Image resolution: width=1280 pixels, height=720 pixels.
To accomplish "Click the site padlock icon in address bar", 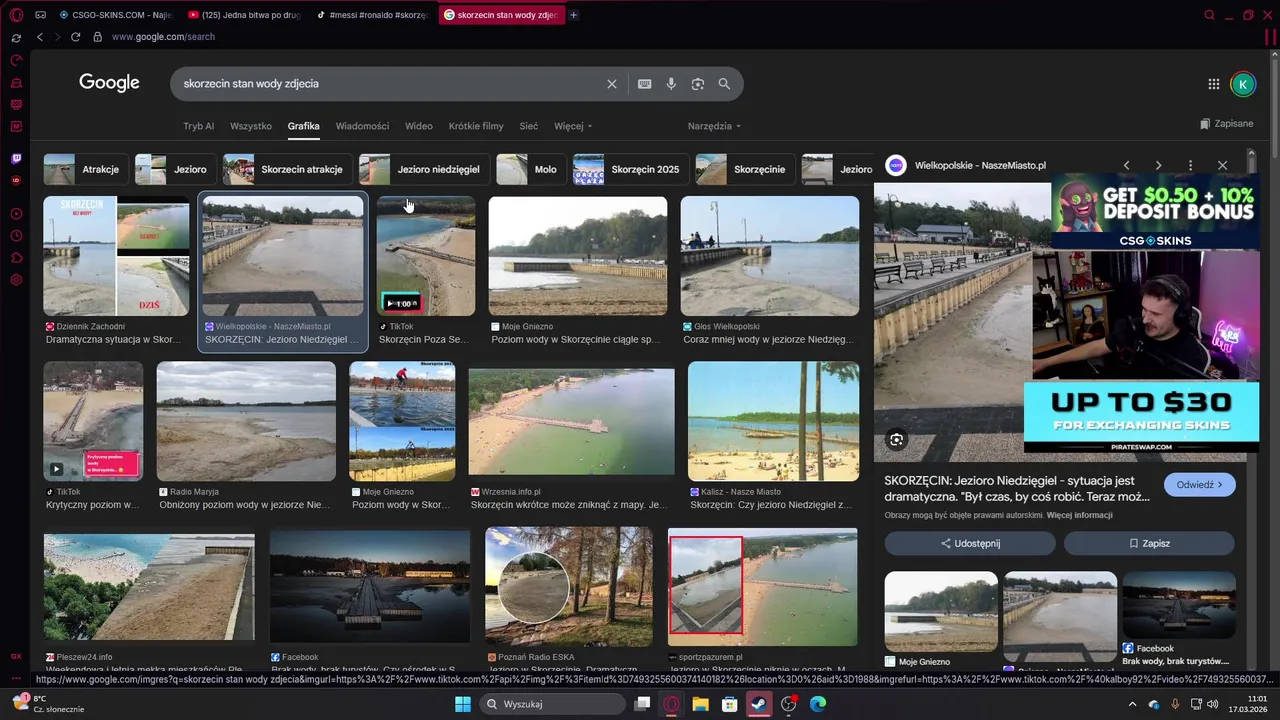I will pyautogui.click(x=97, y=37).
